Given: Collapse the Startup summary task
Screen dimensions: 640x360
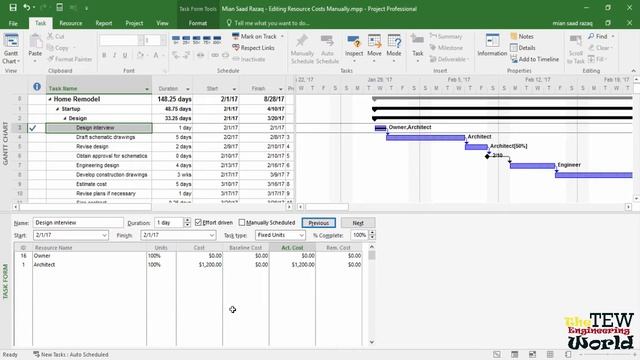Looking at the screenshot, I should (x=58, y=109).
